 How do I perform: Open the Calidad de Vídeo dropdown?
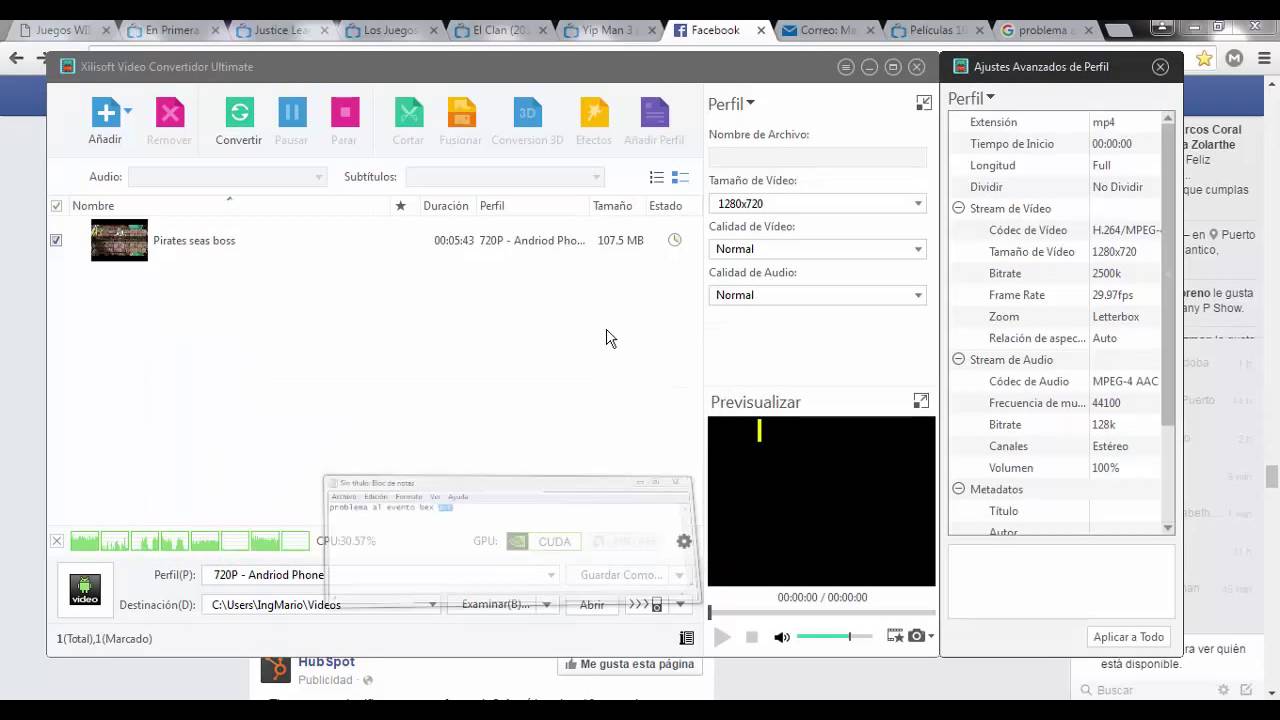(817, 249)
